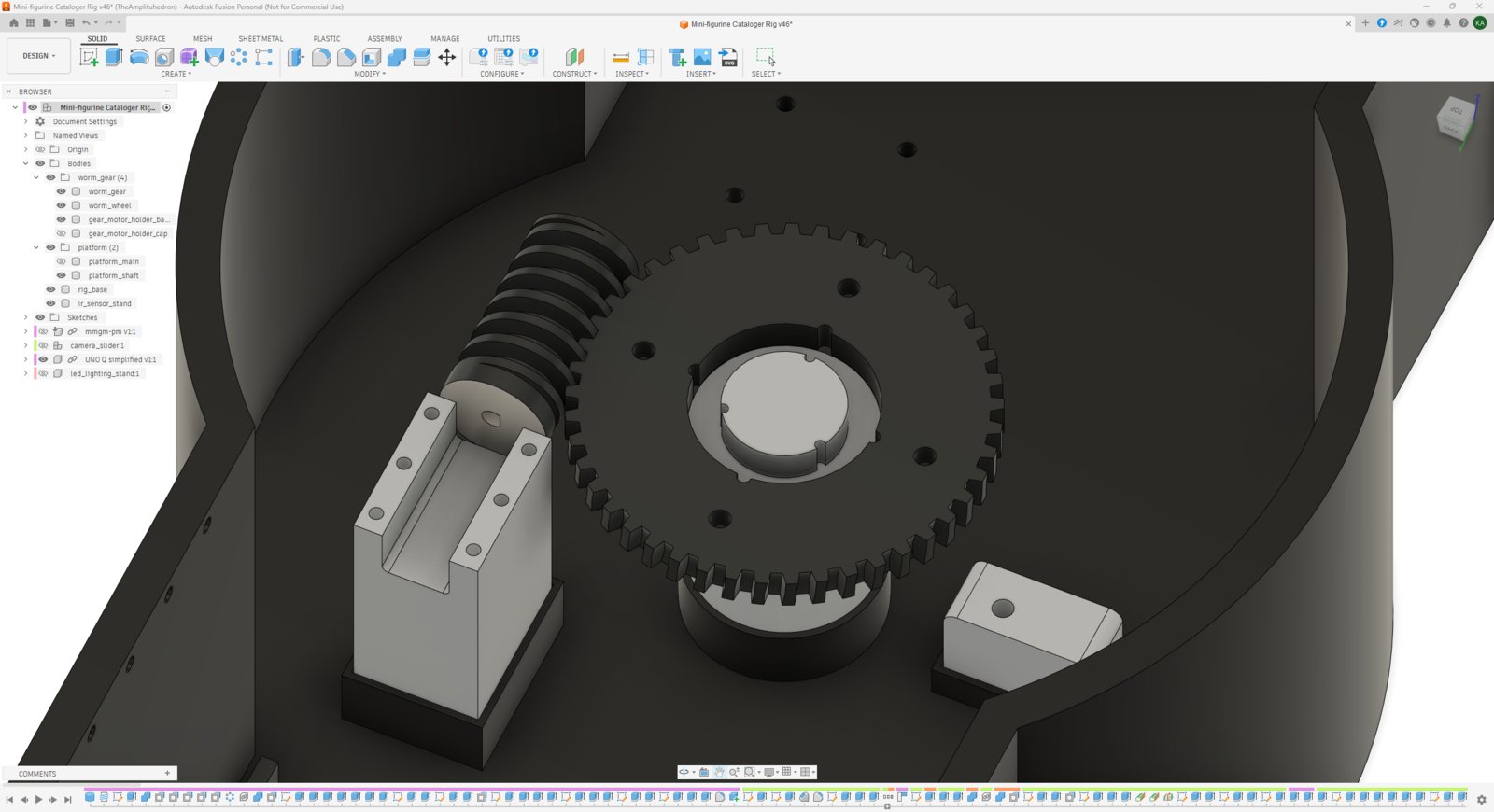Expand the Sketches folder
The width and height of the screenshot is (1494, 812).
tap(26, 317)
